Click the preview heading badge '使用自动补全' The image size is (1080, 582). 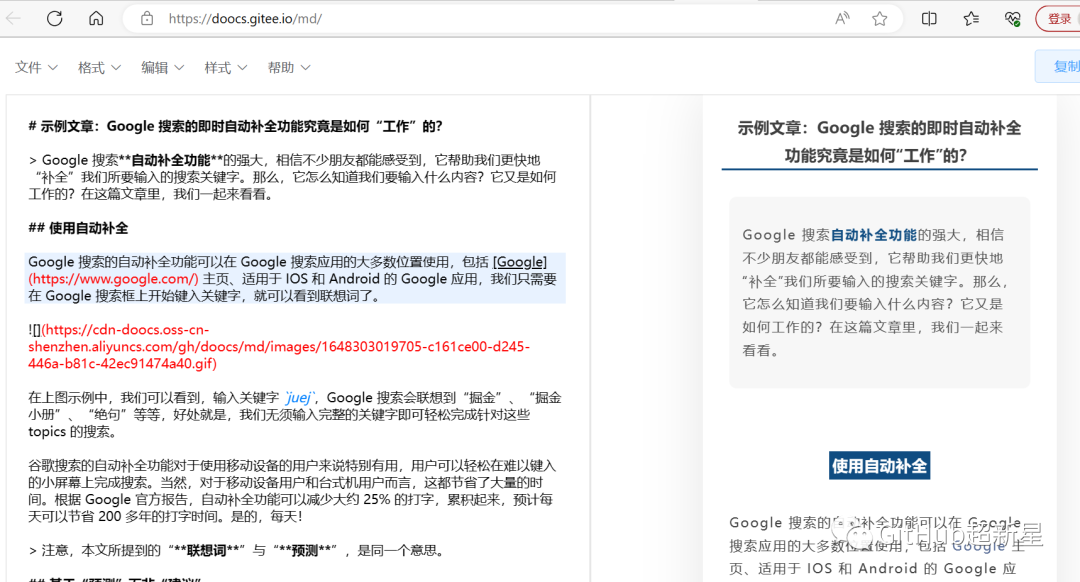[x=880, y=466]
